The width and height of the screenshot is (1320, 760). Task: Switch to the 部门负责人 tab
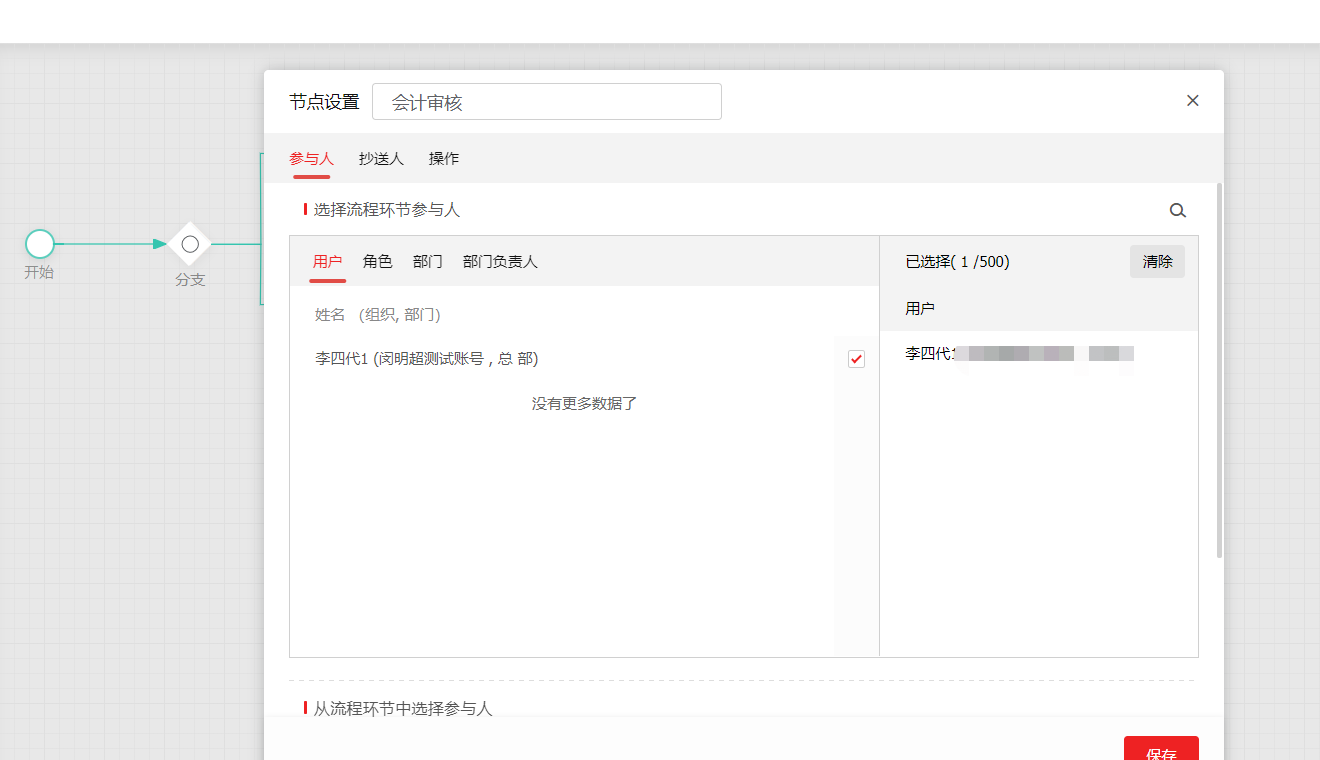tap(500, 262)
